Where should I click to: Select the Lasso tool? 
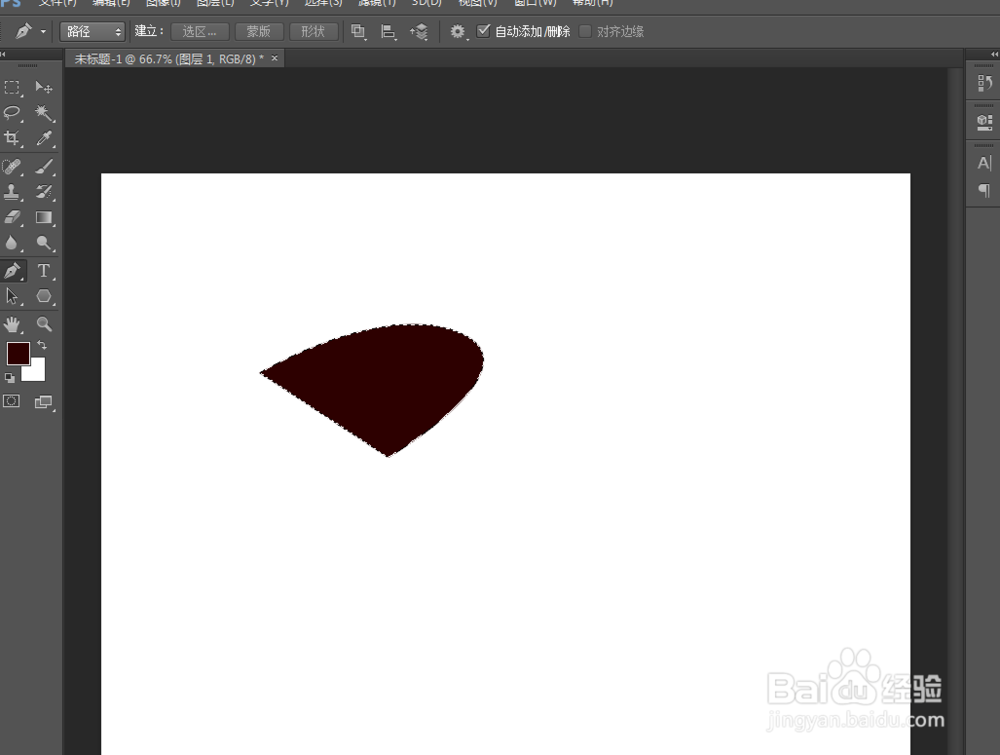(x=12, y=113)
